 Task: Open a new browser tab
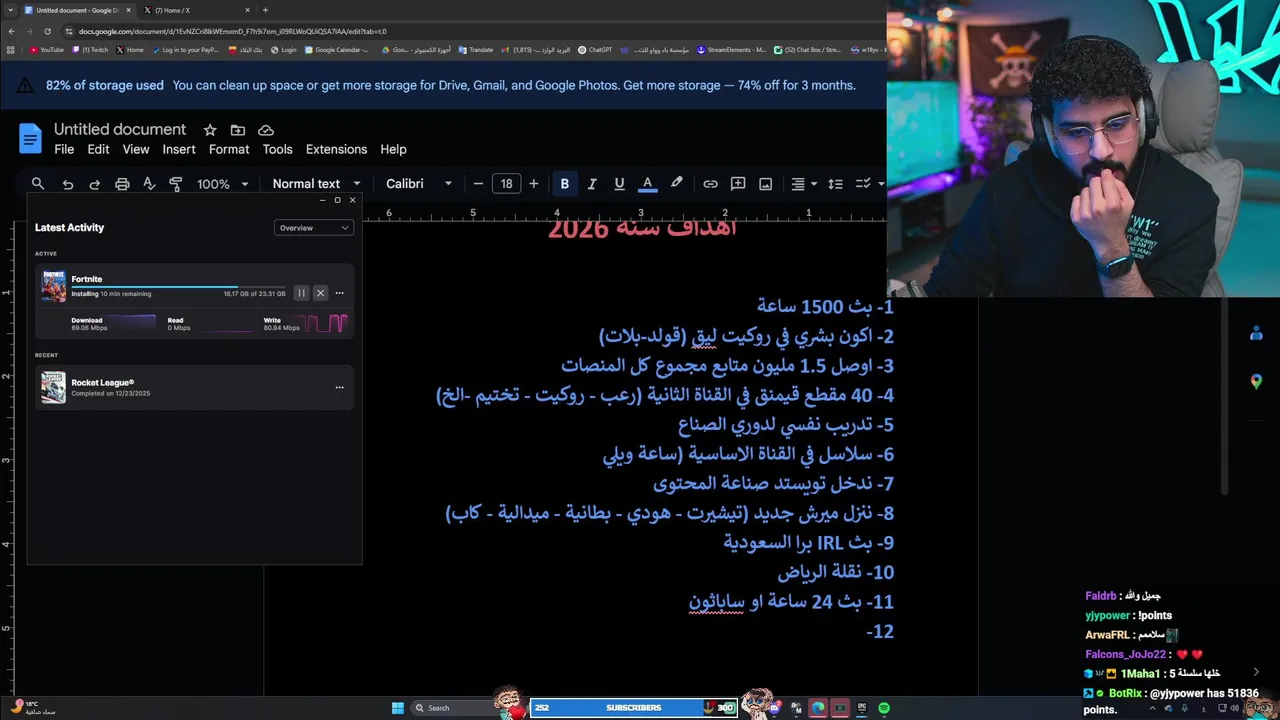[265, 10]
